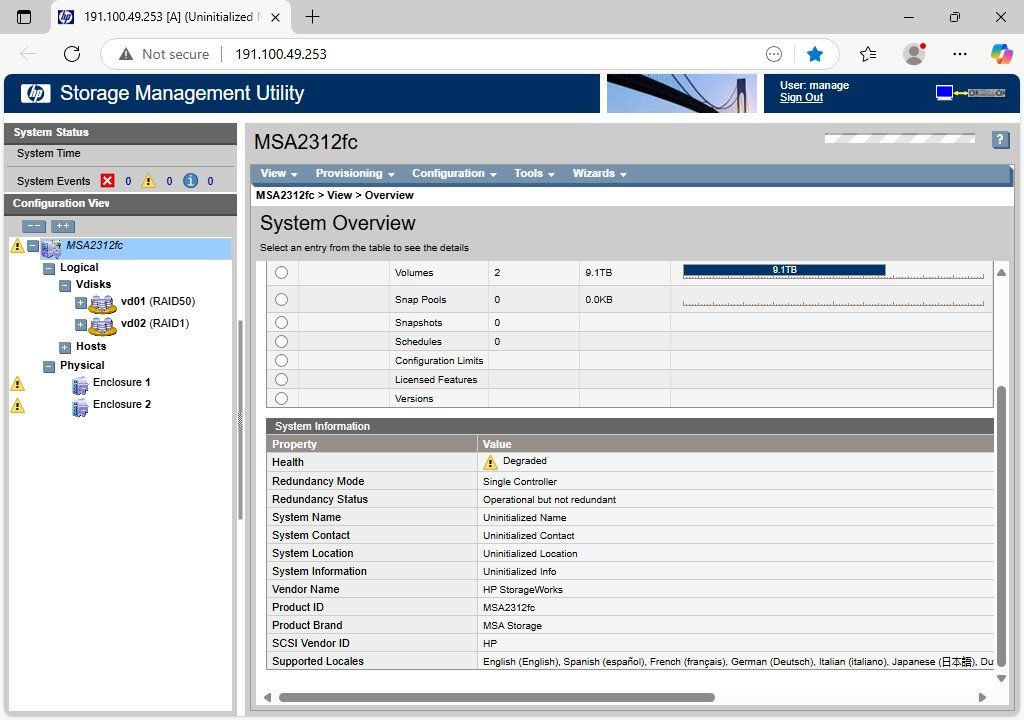Click the browser address bar URL
The image size is (1024, 720).
point(281,54)
